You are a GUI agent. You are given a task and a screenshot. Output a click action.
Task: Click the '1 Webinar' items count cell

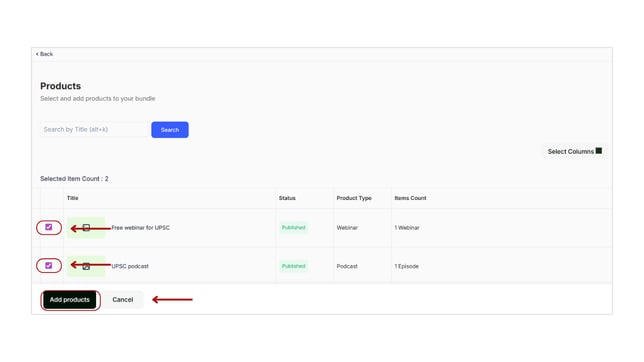pos(407,228)
